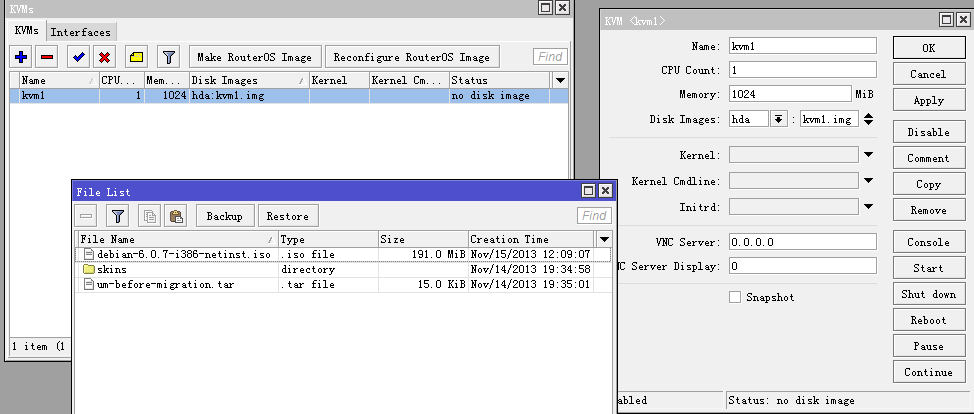Viewport: 974px width, 414px height.
Task: Paste file icon in File List toolbar
Action: click(x=176, y=216)
